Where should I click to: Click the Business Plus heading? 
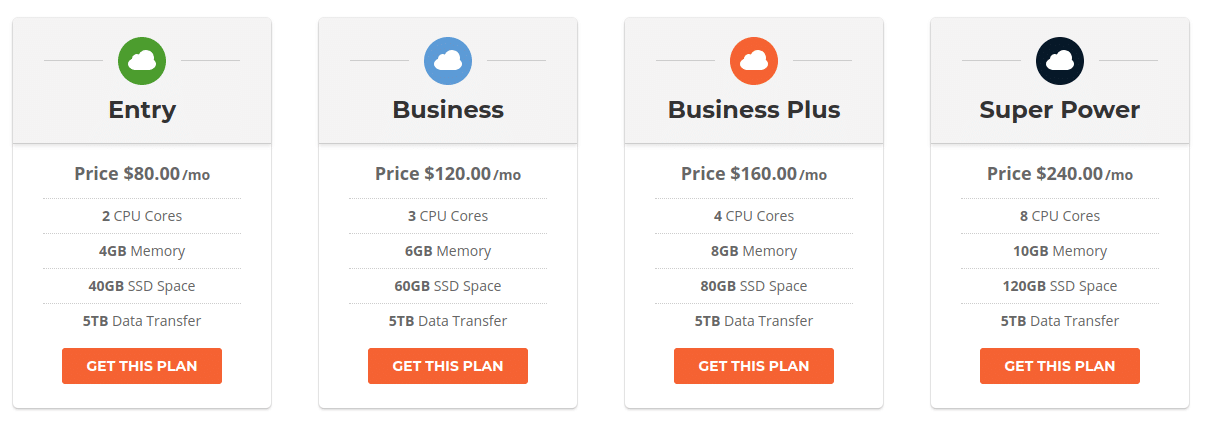click(x=754, y=109)
